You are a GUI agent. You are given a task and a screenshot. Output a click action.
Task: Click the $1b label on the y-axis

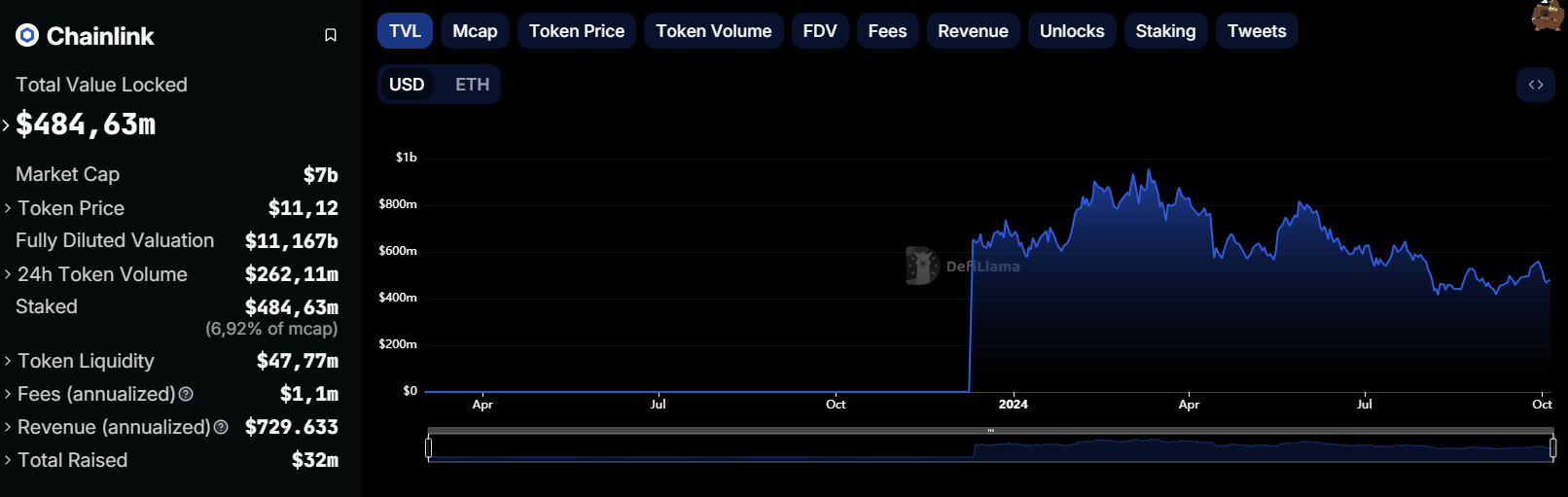coord(406,157)
